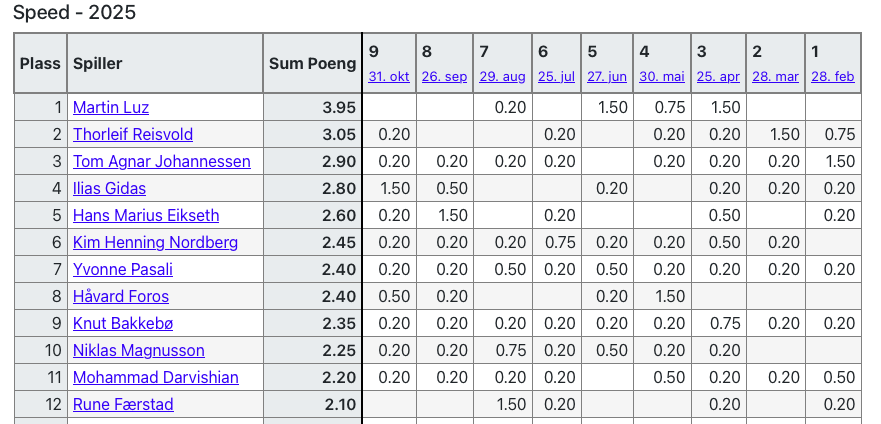
Task: Open Kim Henning Nordberg's profile
Action: [x=155, y=242]
